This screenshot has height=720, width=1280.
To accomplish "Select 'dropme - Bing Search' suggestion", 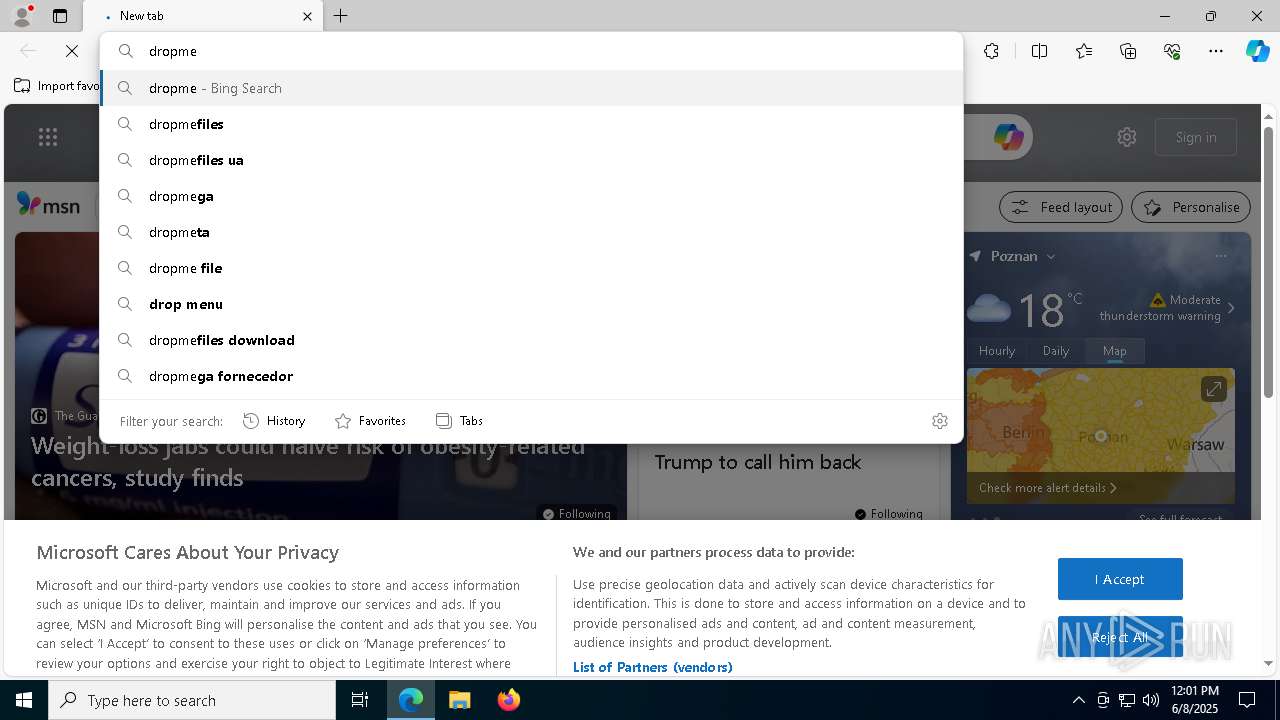I will 531,88.
